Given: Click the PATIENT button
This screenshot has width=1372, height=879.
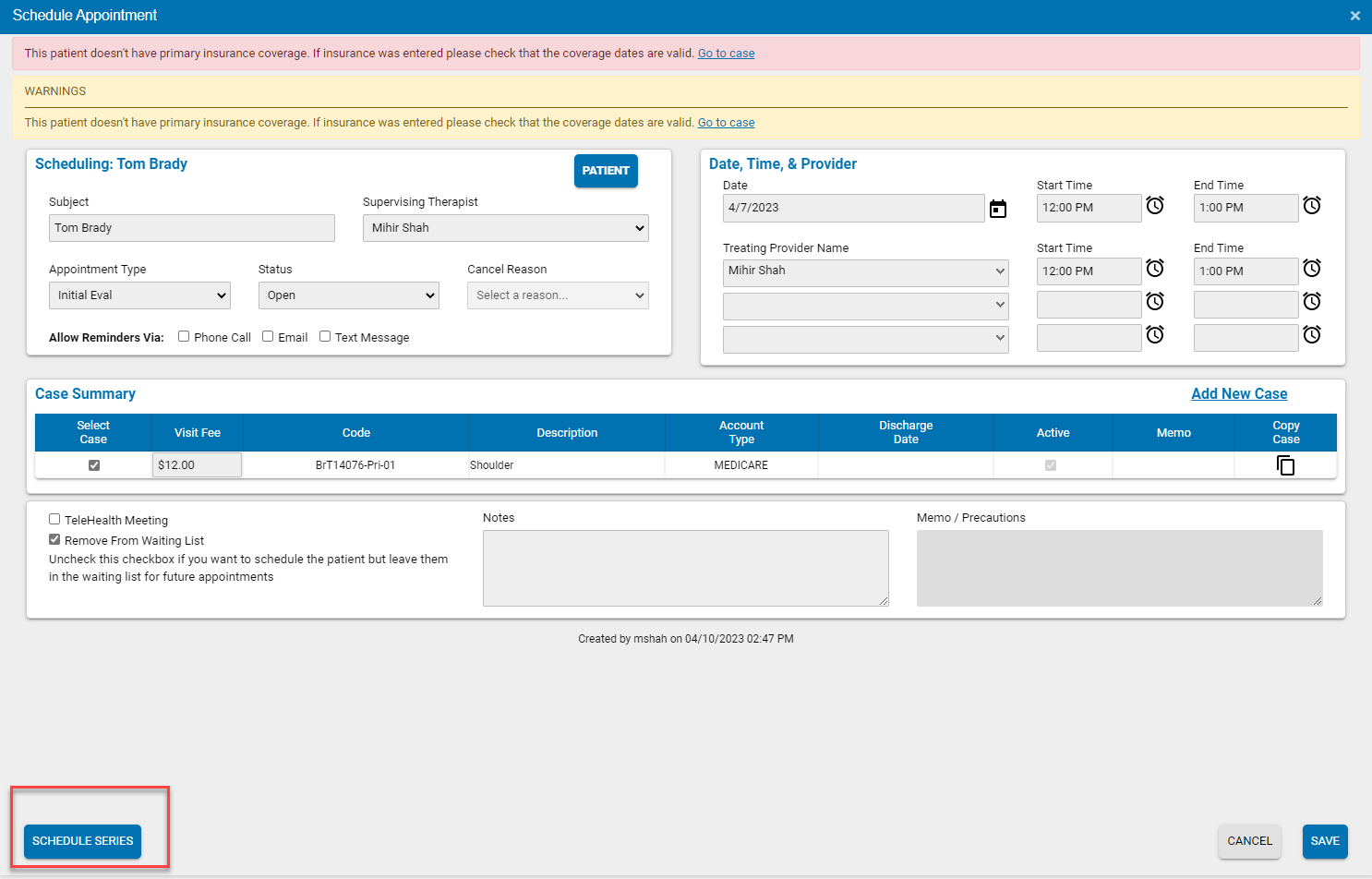Looking at the screenshot, I should click(x=606, y=171).
